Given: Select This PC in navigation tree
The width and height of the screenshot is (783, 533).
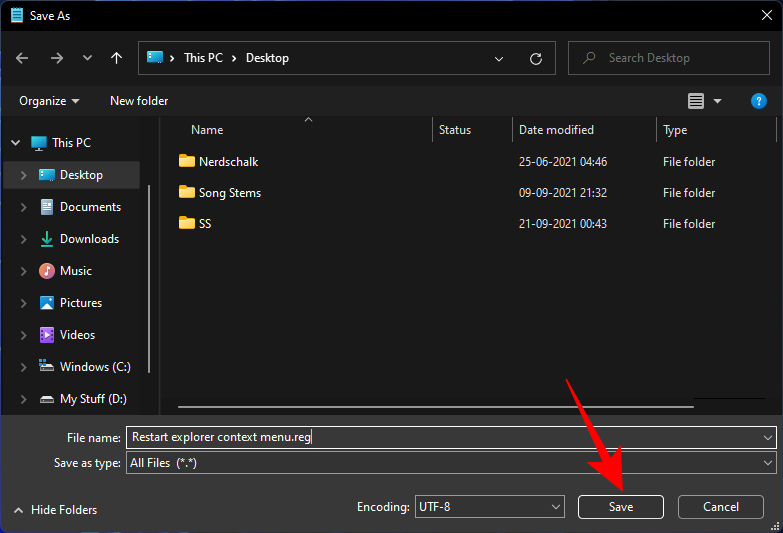Looking at the screenshot, I should (x=71, y=143).
